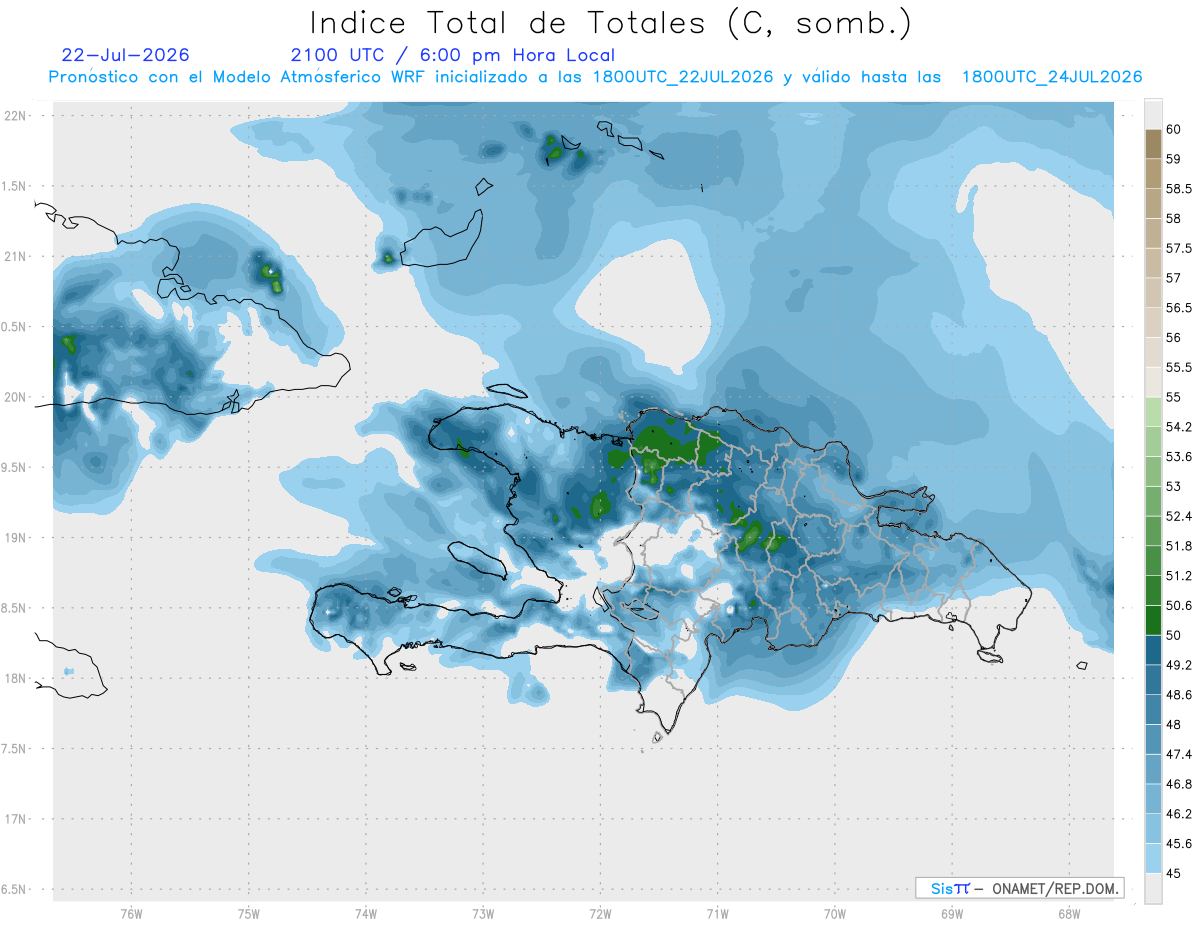Click the '17N' latitude label
The width and height of the screenshot is (1200, 927).
pyautogui.click(x=16, y=820)
